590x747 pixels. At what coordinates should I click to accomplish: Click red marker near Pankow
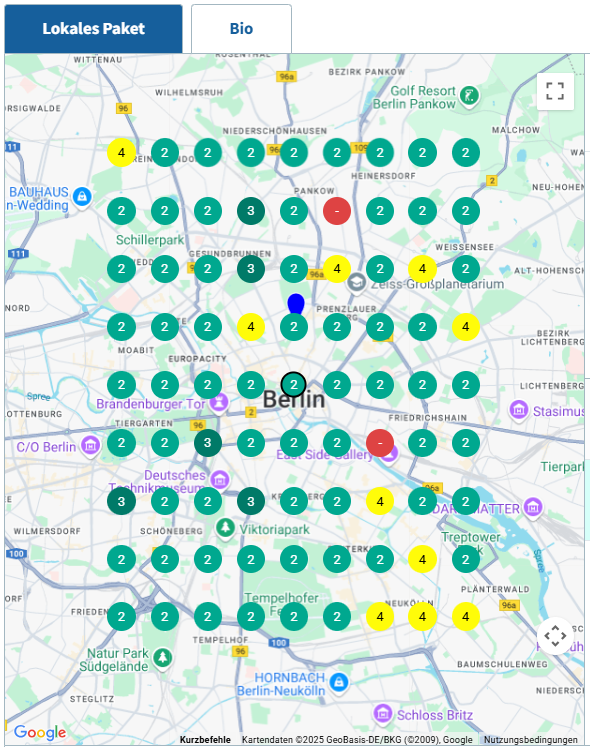point(337,211)
